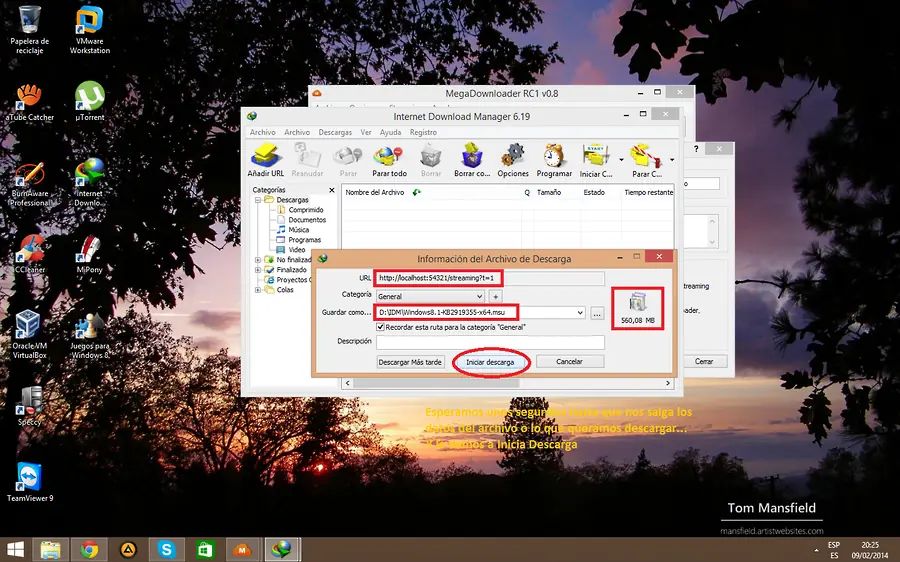Open Google Chrome from the taskbar
The image size is (900, 562).
coord(89,550)
